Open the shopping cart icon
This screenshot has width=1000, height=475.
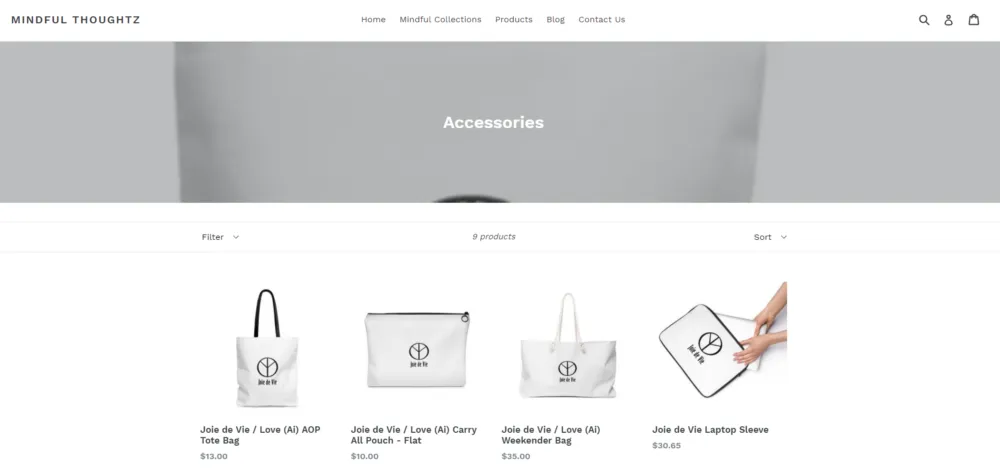click(x=974, y=20)
